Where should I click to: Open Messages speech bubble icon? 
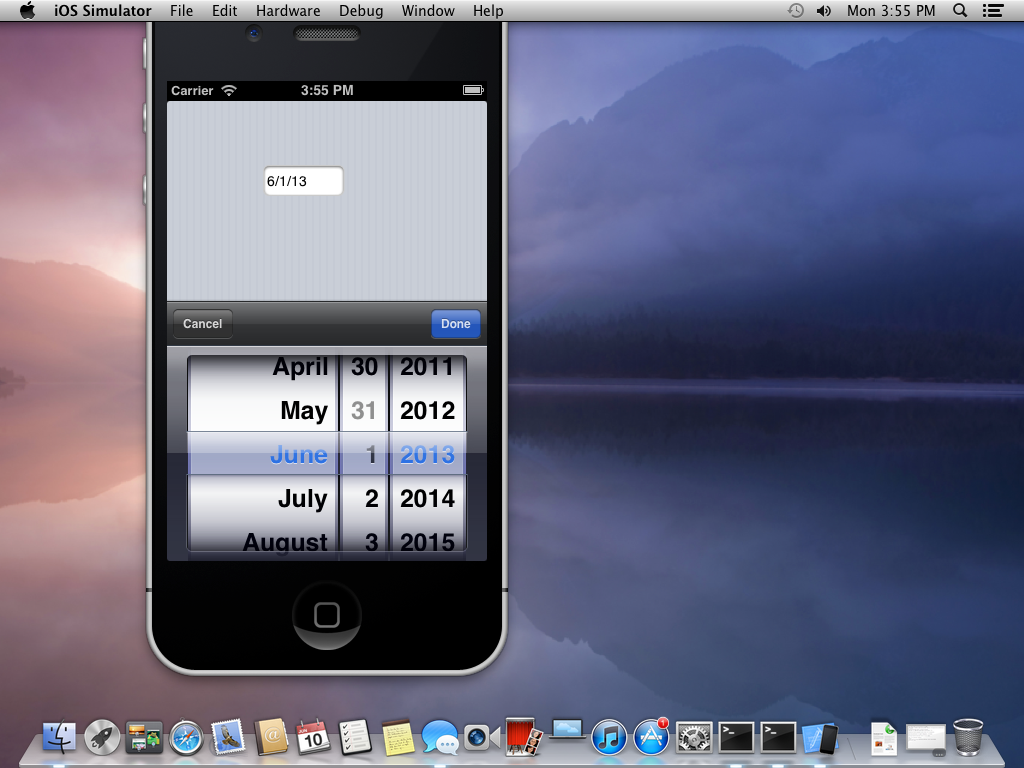pyautogui.click(x=440, y=738)
